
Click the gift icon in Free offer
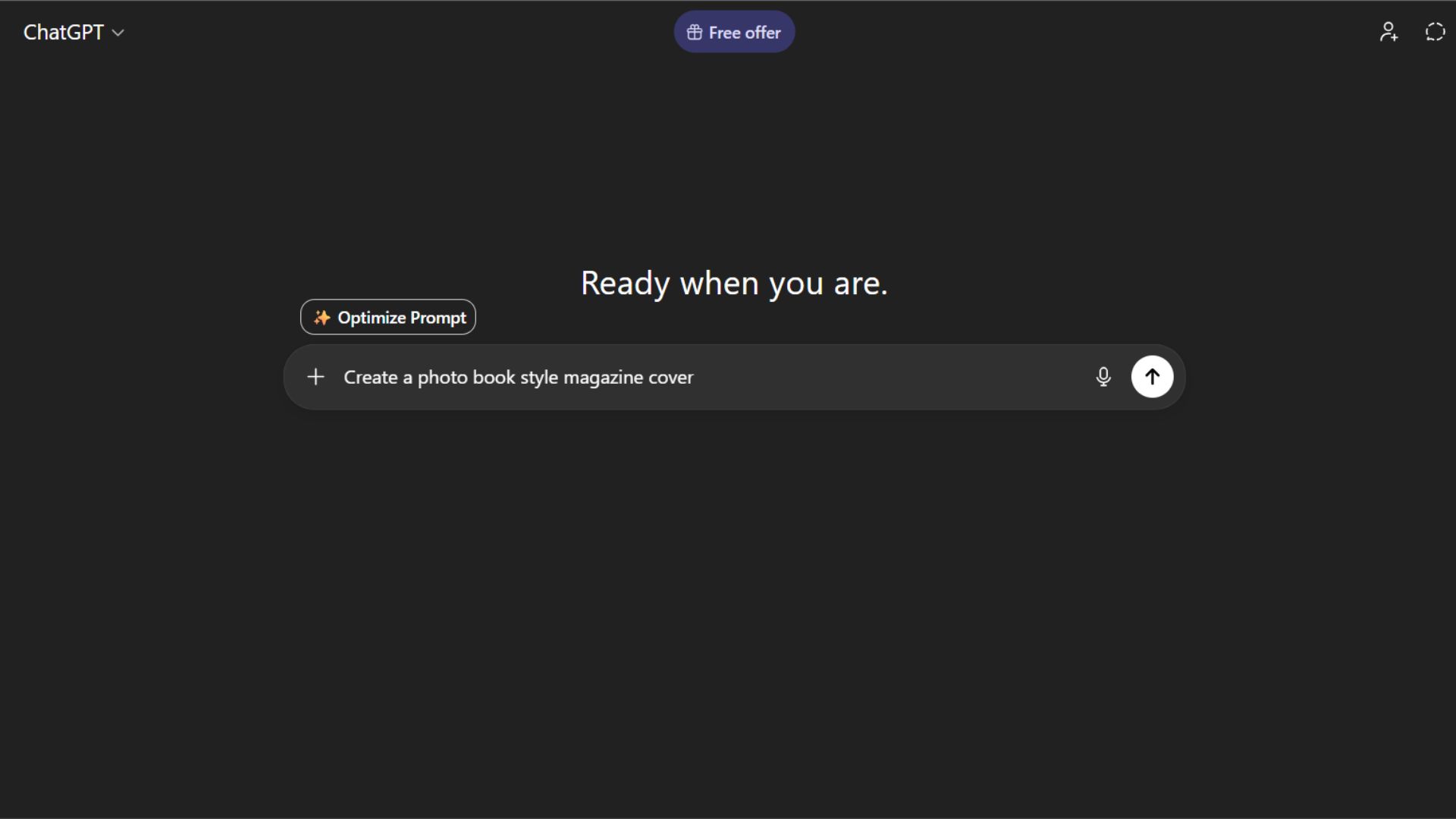click(x=694, y=33)
